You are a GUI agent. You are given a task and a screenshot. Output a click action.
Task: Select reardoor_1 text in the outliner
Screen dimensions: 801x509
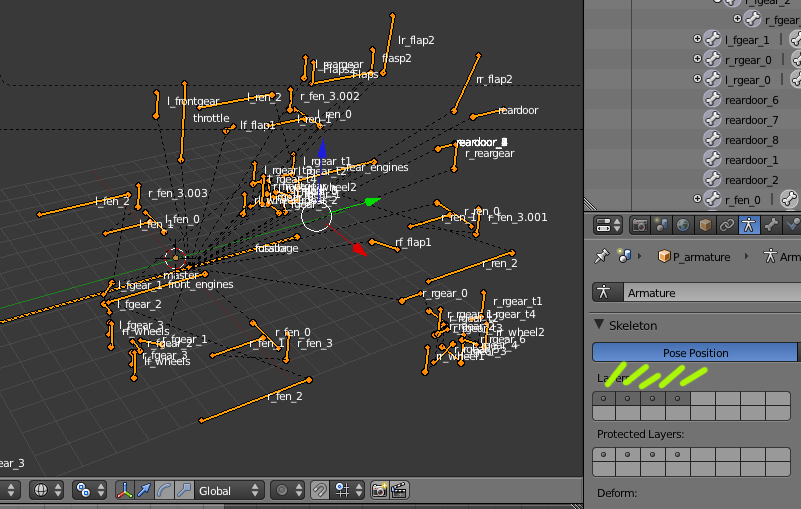(751, 160)
